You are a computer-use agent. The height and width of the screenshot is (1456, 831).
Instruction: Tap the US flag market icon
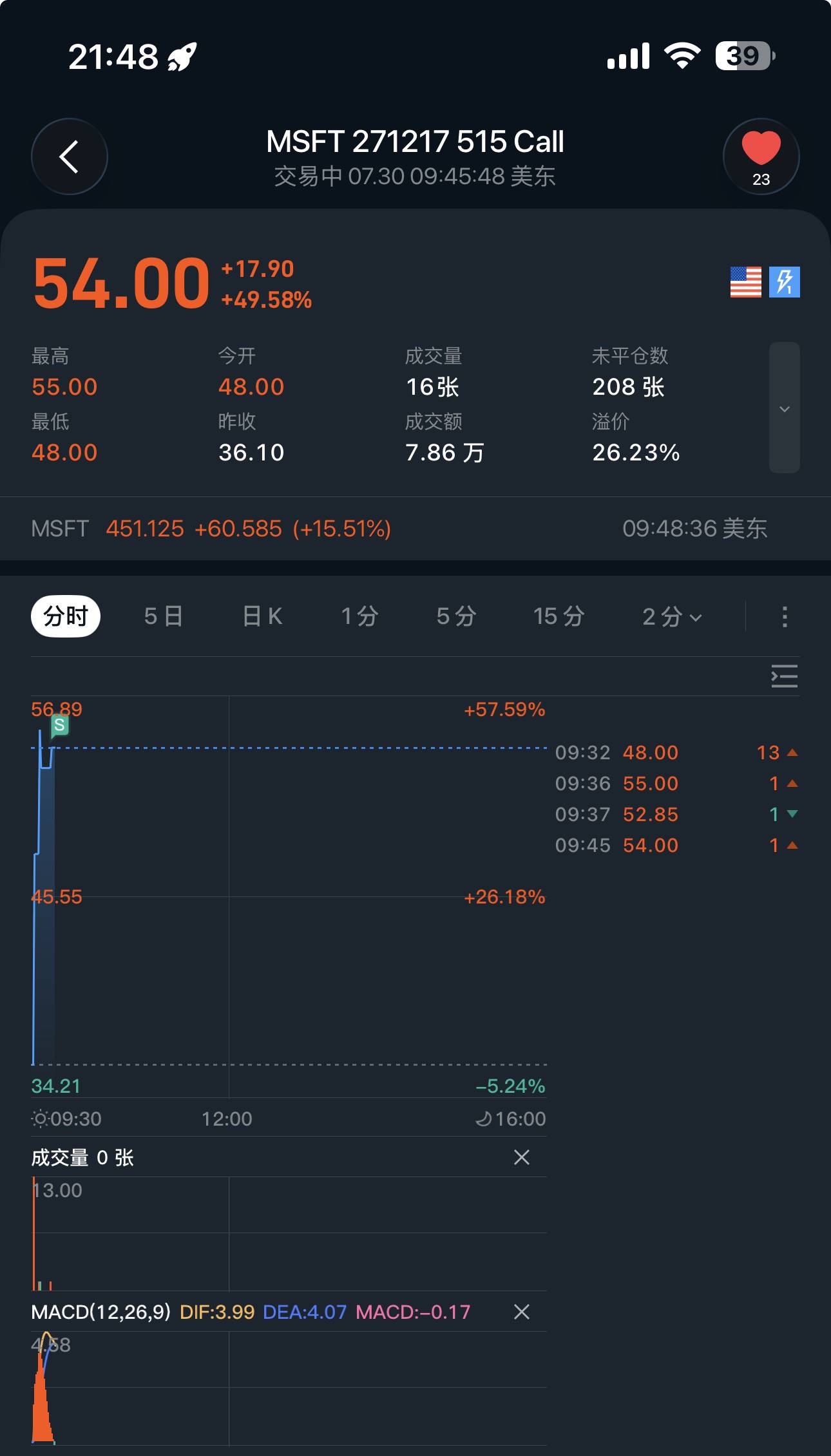(x=745, y=282)
